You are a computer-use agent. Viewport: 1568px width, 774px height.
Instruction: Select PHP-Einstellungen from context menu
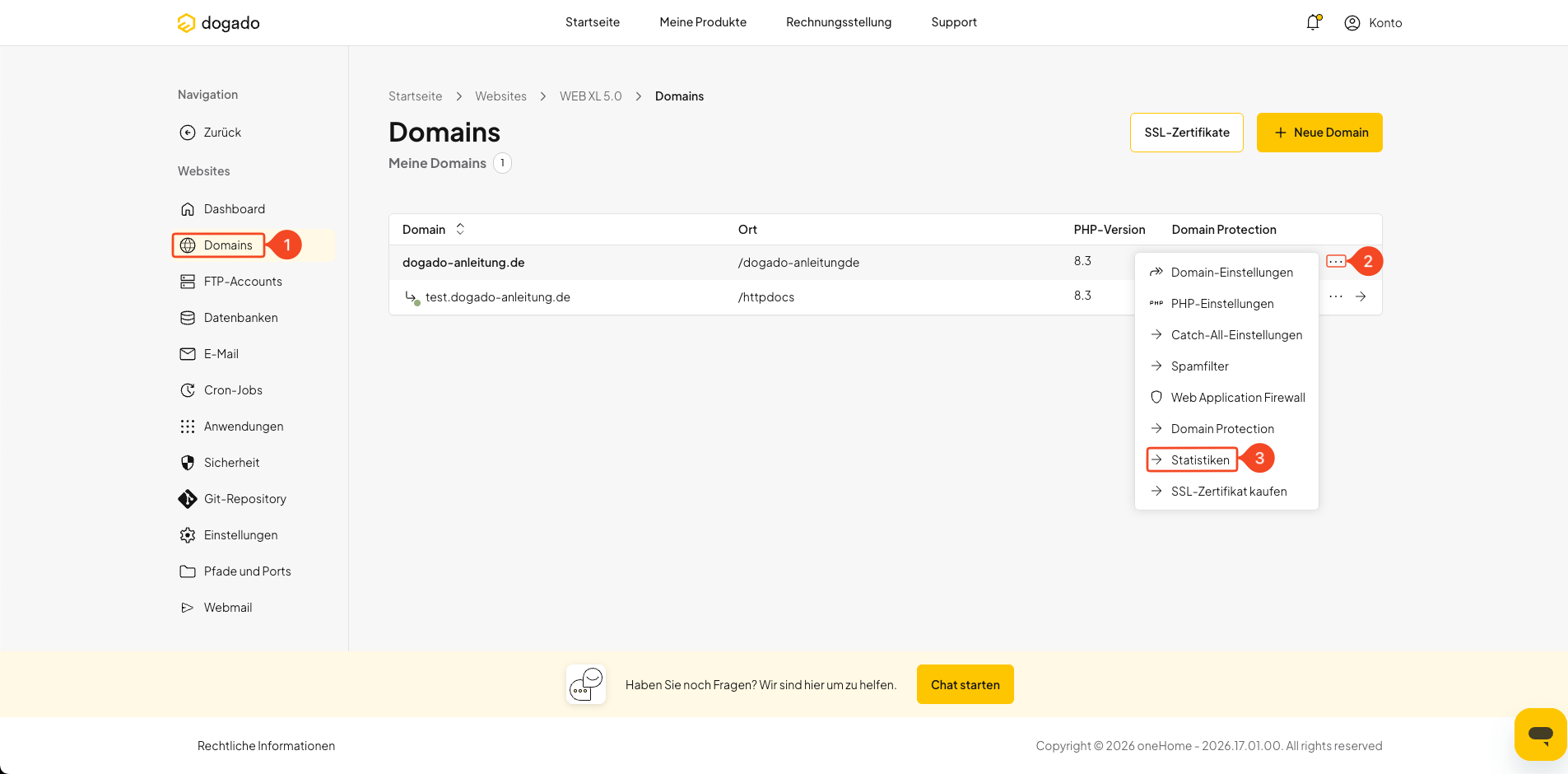[x=1226, y=304]
